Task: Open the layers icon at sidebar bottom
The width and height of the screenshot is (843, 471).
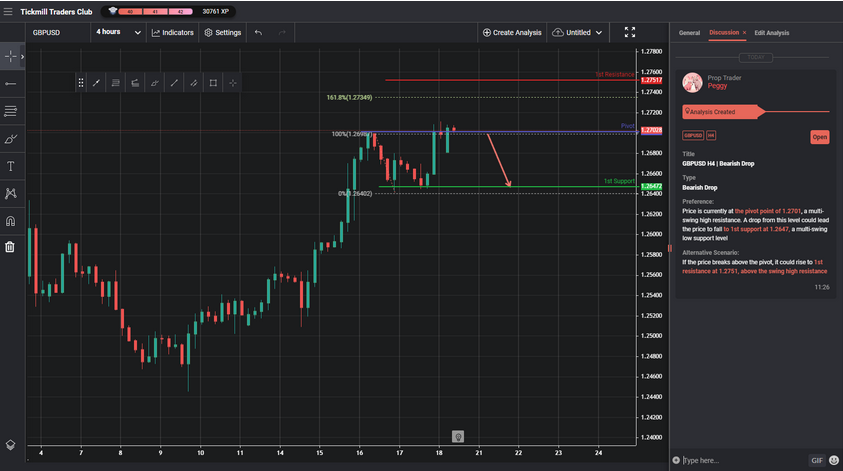Action: [x=10, y=445]
